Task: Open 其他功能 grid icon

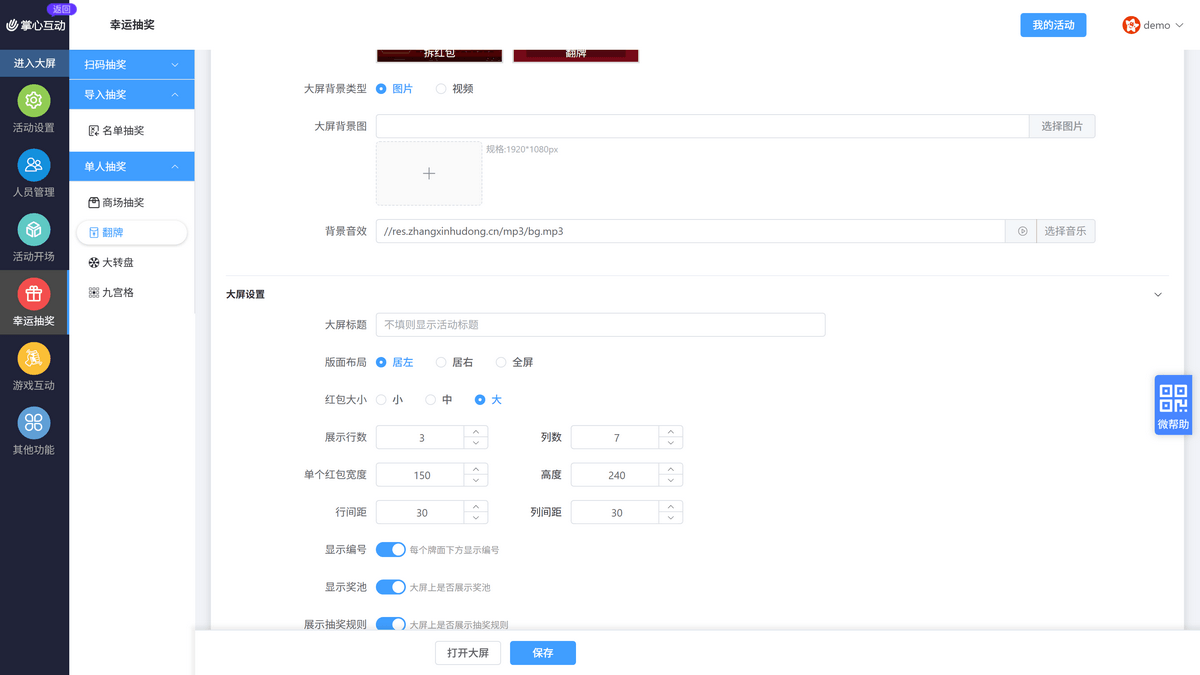Action: (x=34, y=423)
